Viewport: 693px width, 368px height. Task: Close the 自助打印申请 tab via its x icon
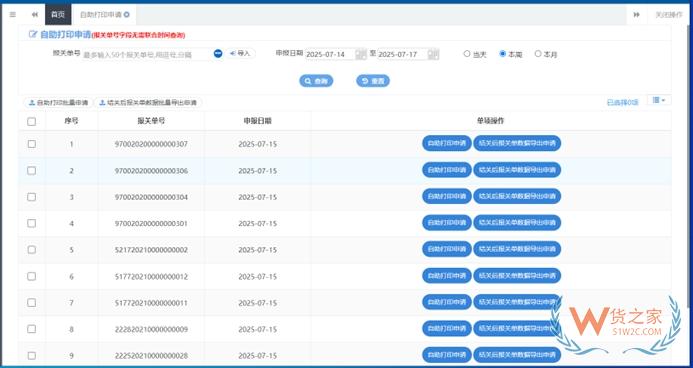tap(127, 15)
